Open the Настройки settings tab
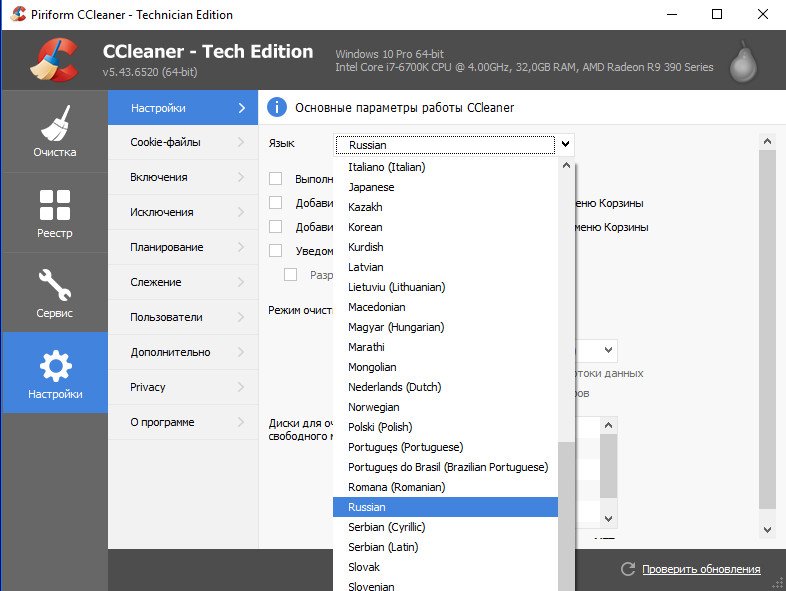786x591 pixels. pyautogui.click(x=183, y=108)
